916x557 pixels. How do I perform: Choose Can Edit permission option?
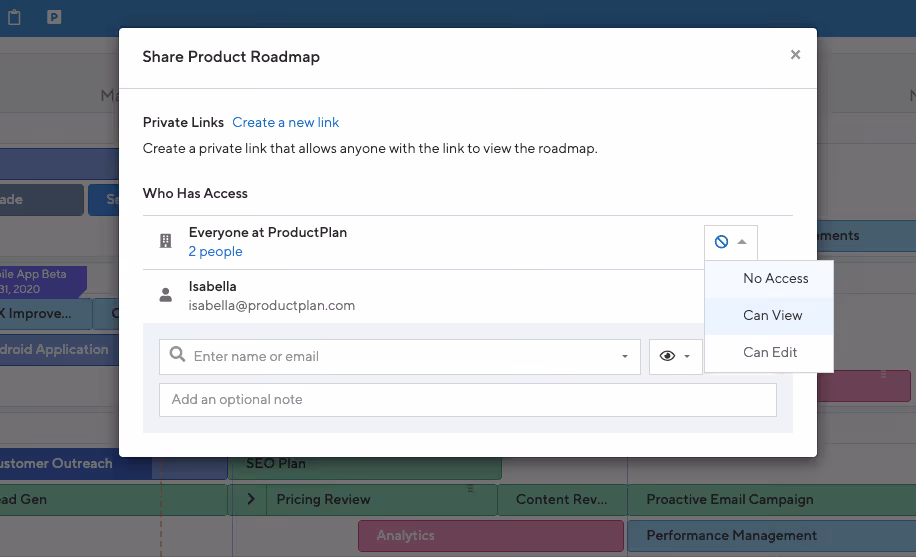[x=769, y=352]
